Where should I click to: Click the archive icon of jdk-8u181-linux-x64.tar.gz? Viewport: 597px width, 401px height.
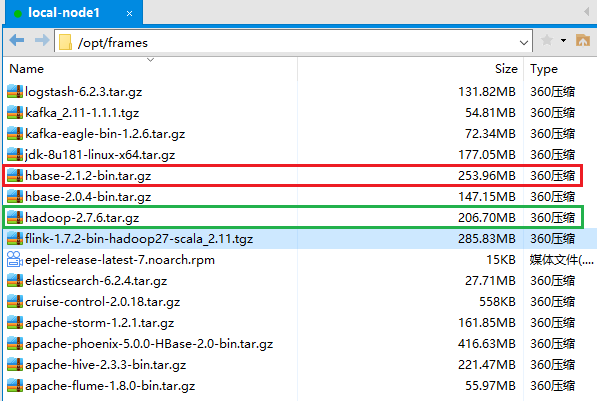[x=15, y=154]
